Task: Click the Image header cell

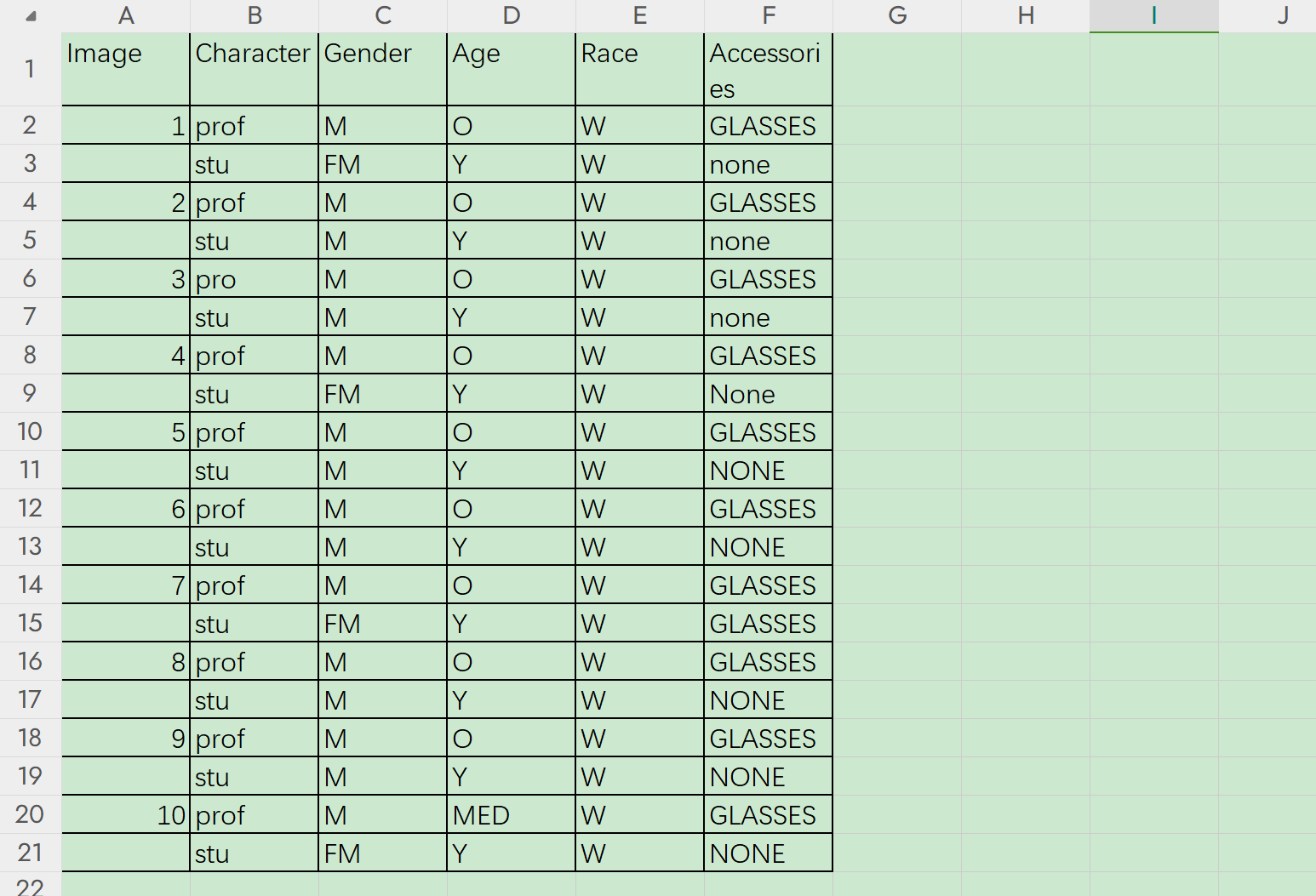Action: coord(126,70)
